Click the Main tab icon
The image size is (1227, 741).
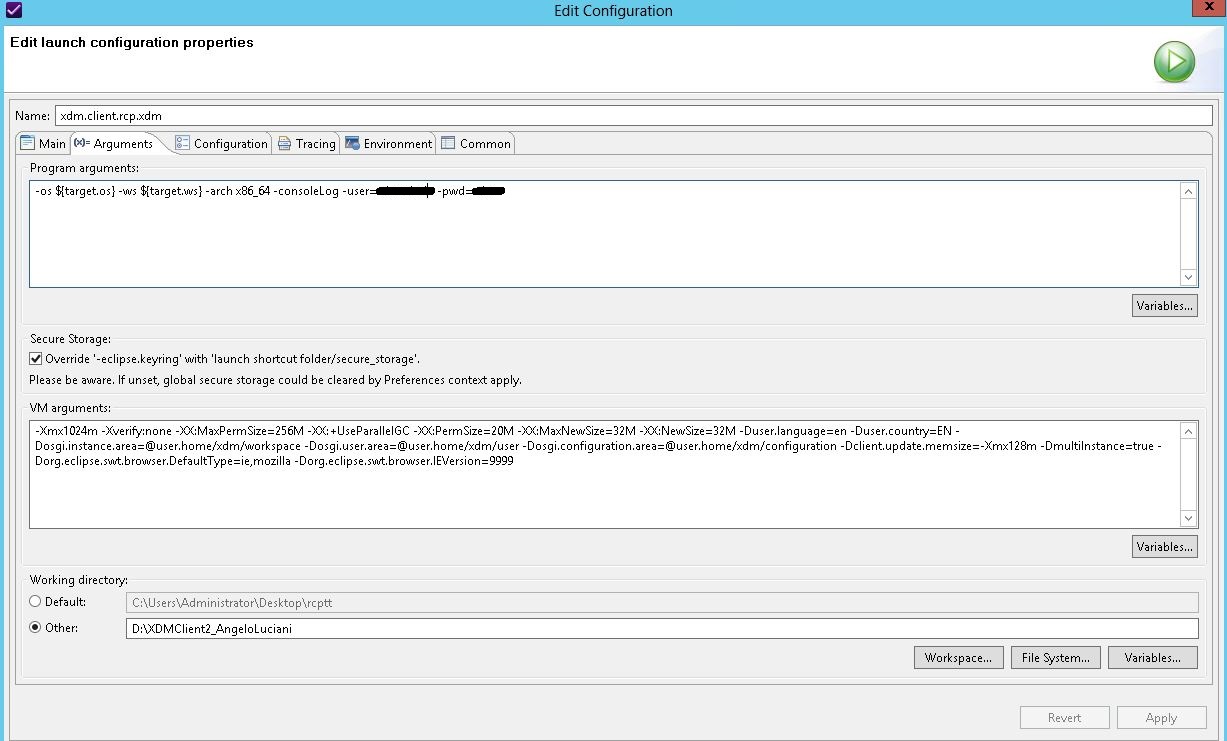(x=27, y=143)
